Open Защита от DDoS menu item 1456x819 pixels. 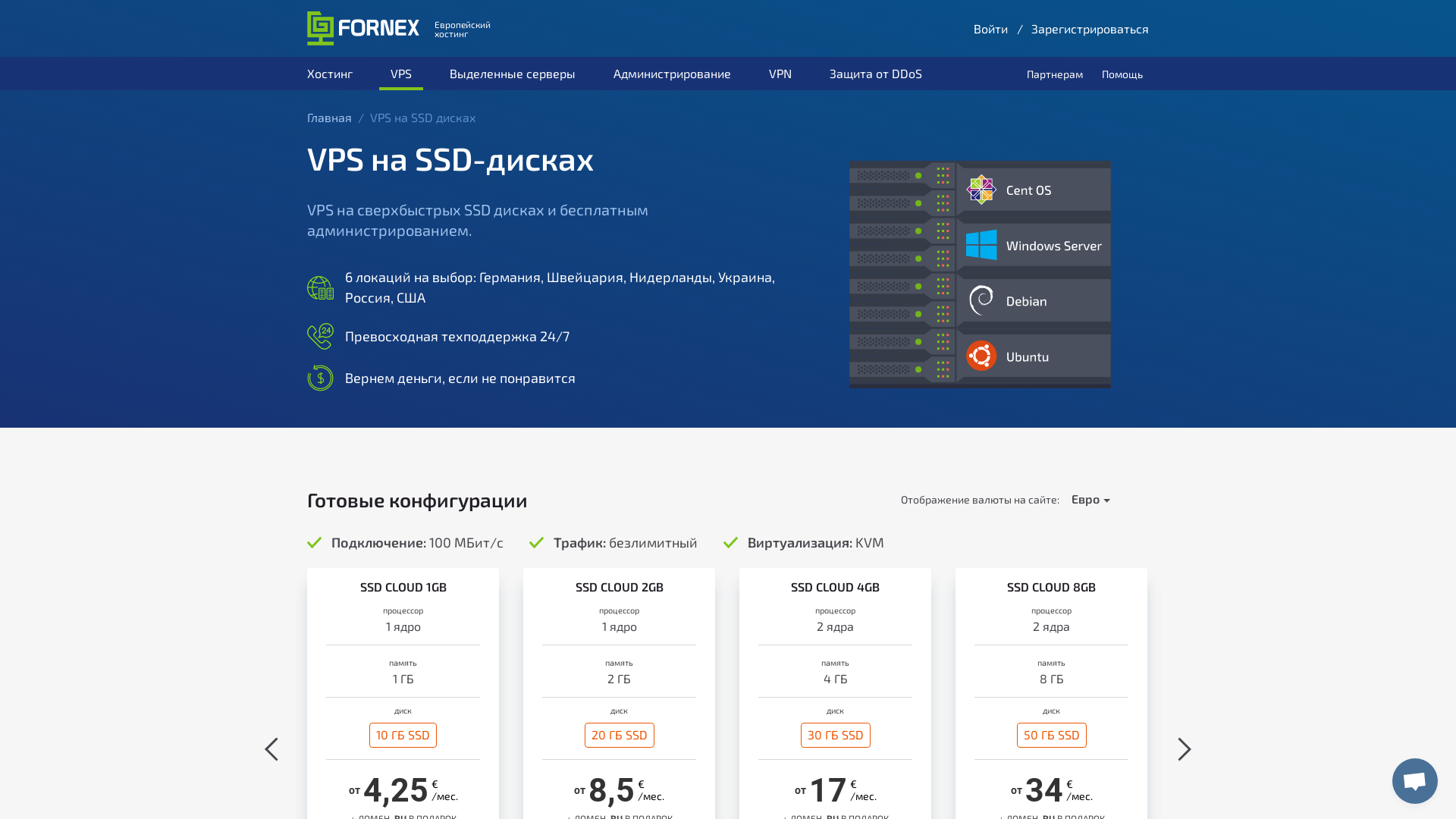pyautogui.click(x=876, y=74)
